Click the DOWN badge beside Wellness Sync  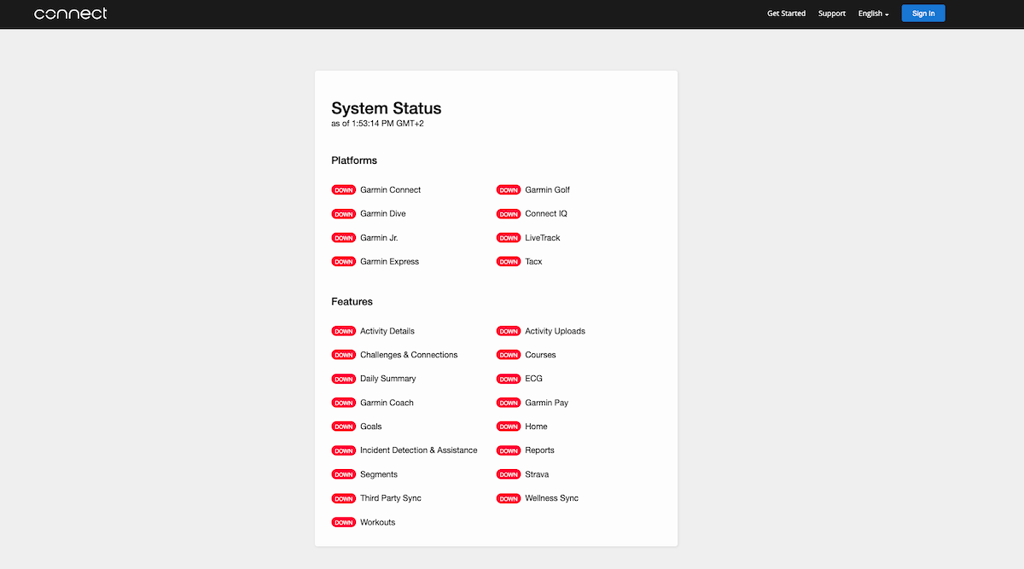(x=508, y=498)
